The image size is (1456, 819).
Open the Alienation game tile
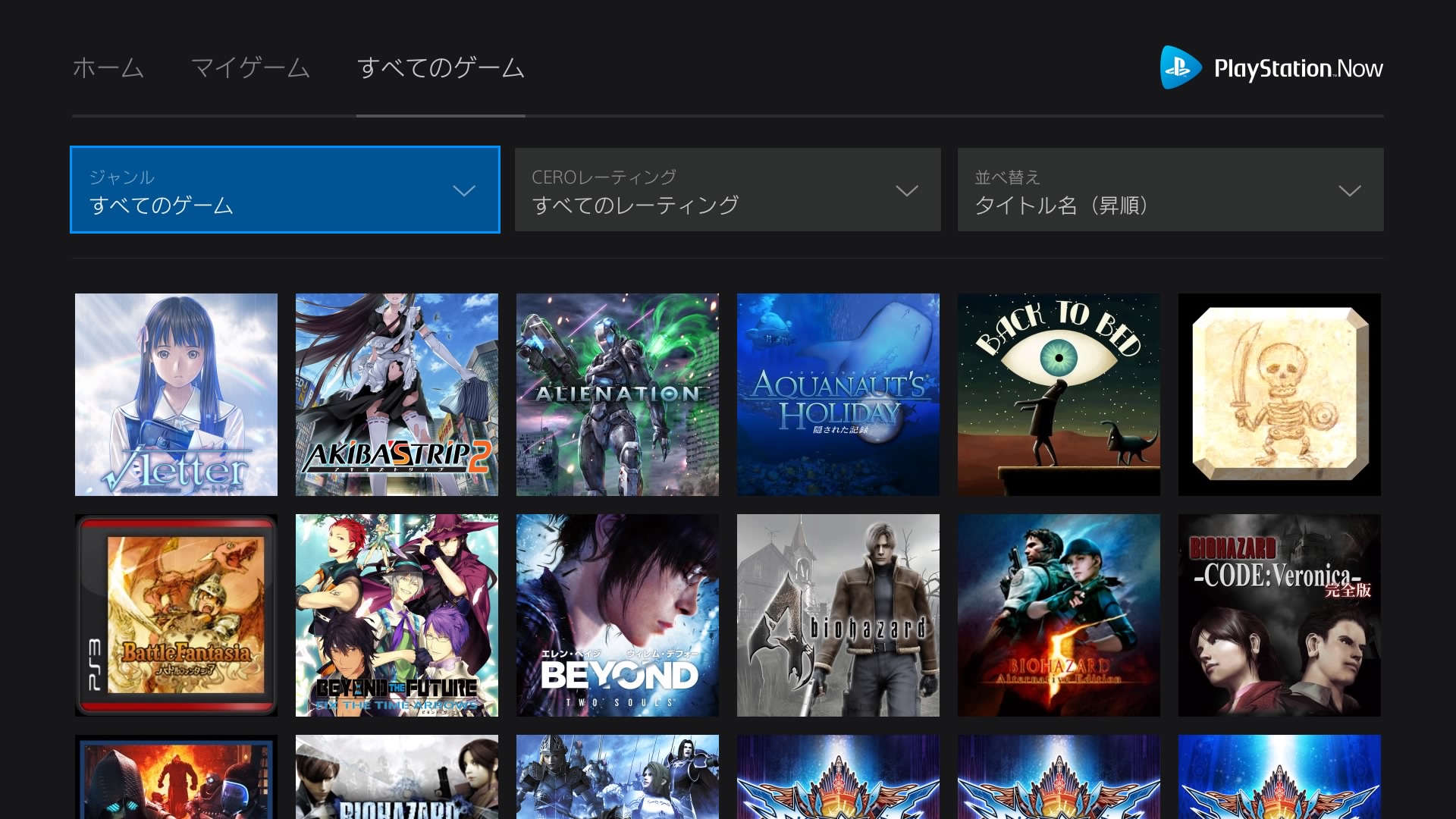click(x=617, y=394)
